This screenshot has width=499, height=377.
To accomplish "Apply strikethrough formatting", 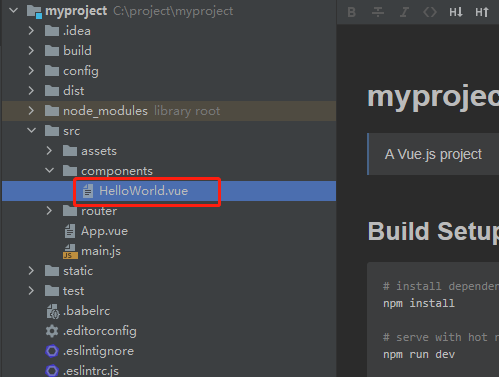I will 378,12.
